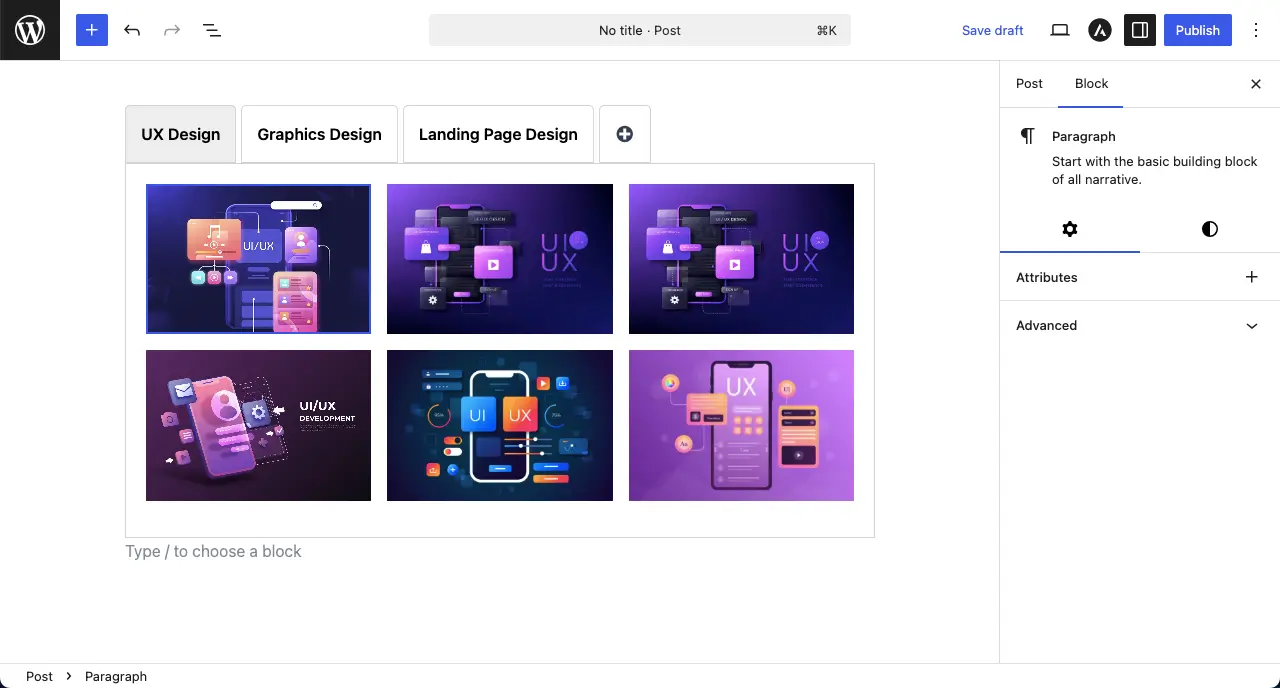Select the dark blue UI UX phone image
The image size is (1280, 688).
click(x=500, y=425)
